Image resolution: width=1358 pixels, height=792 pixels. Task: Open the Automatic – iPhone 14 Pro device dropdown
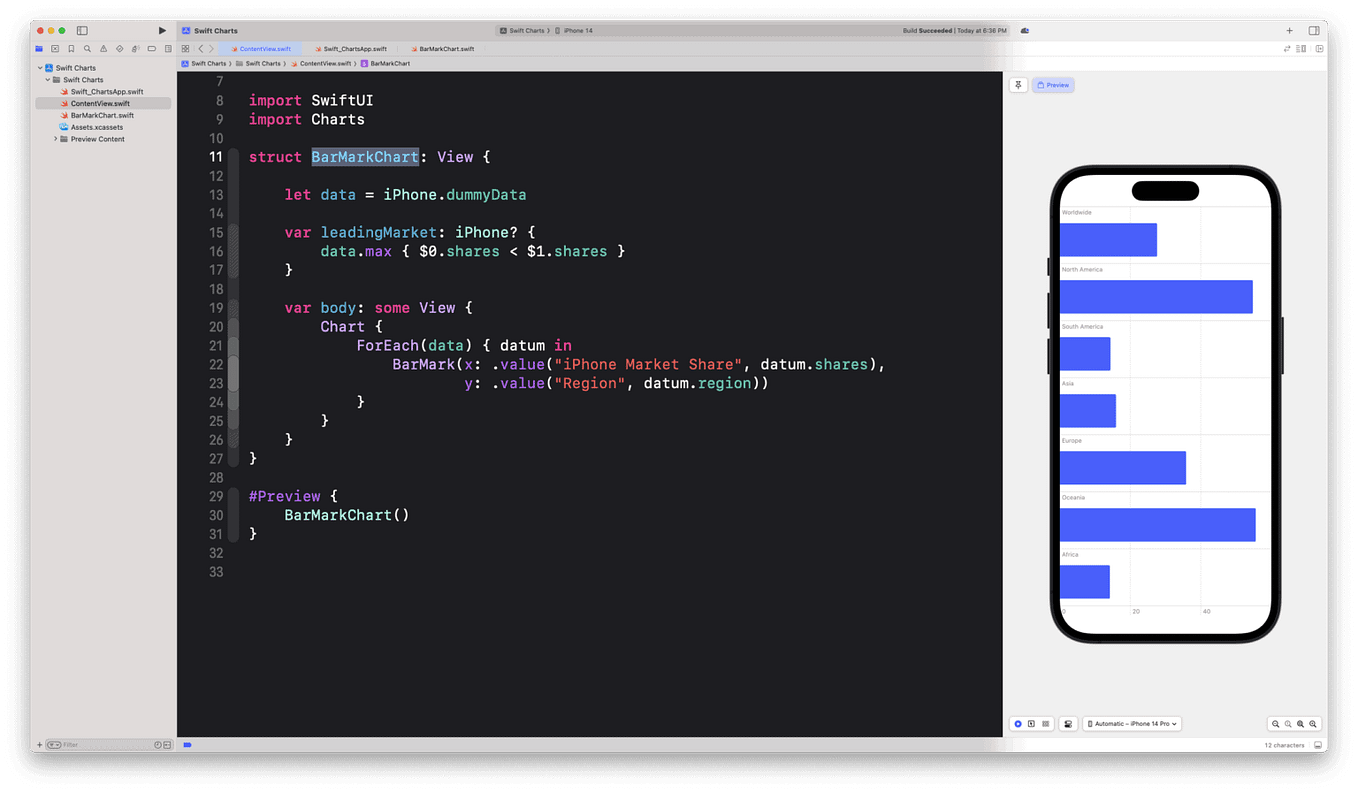[1132, 723]
